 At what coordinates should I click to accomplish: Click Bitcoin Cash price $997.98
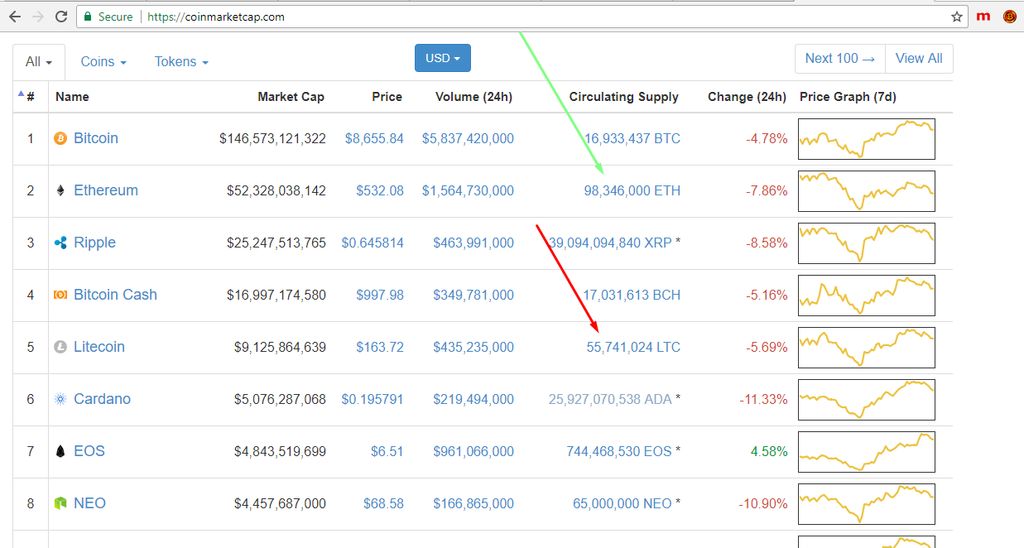[x=379, y=295]
